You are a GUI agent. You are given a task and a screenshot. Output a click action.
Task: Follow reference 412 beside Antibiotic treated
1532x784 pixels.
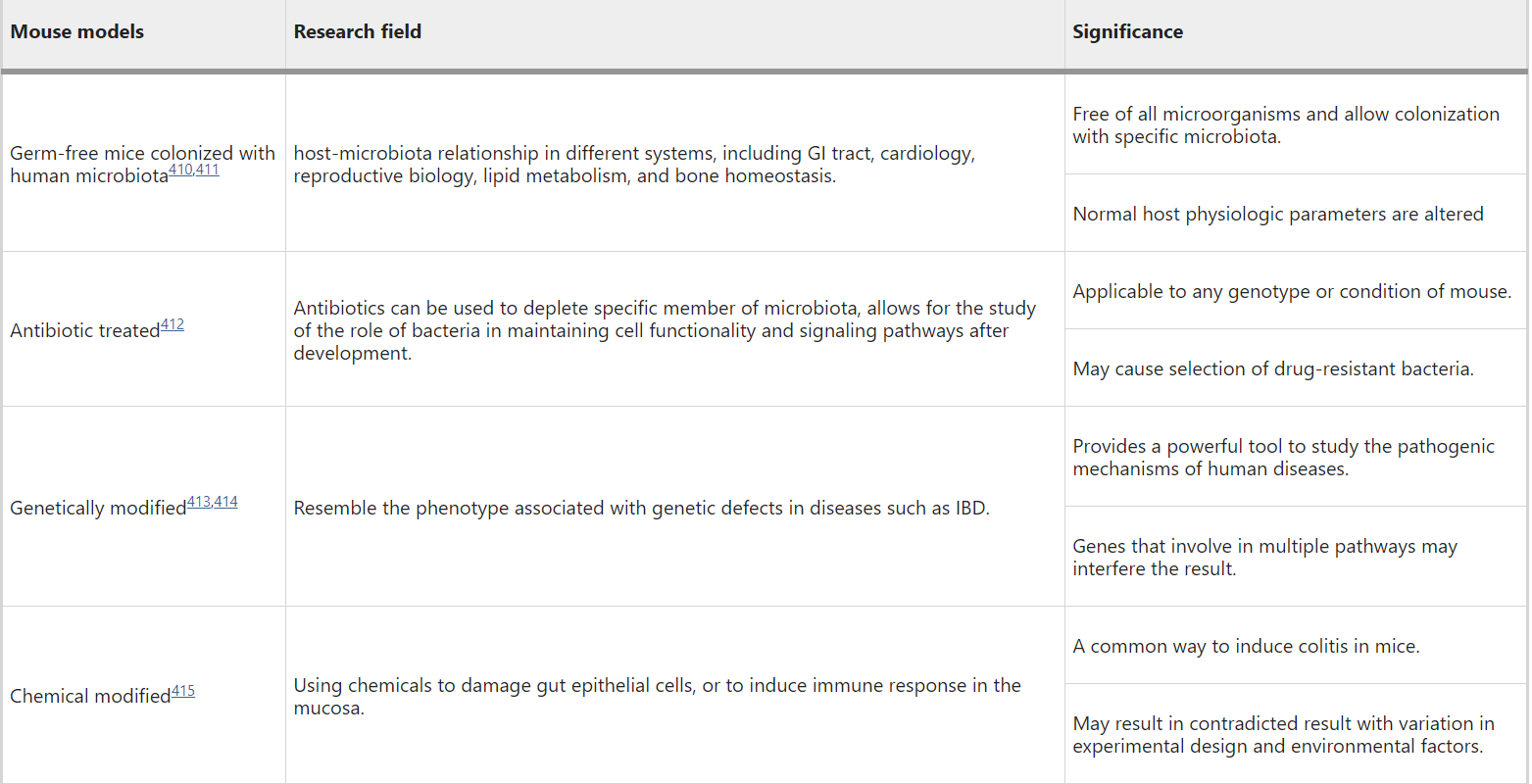point(173,325)
